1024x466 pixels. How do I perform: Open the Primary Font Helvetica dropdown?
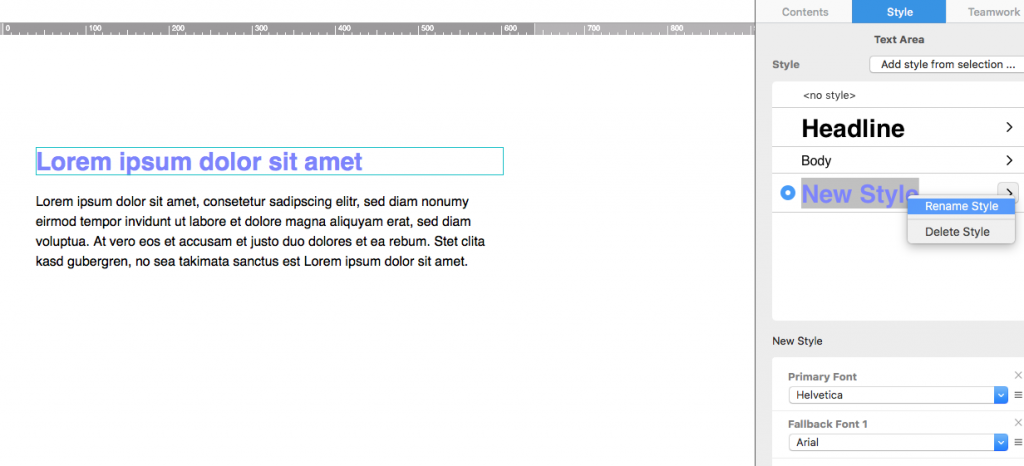[x=899, y=395]
